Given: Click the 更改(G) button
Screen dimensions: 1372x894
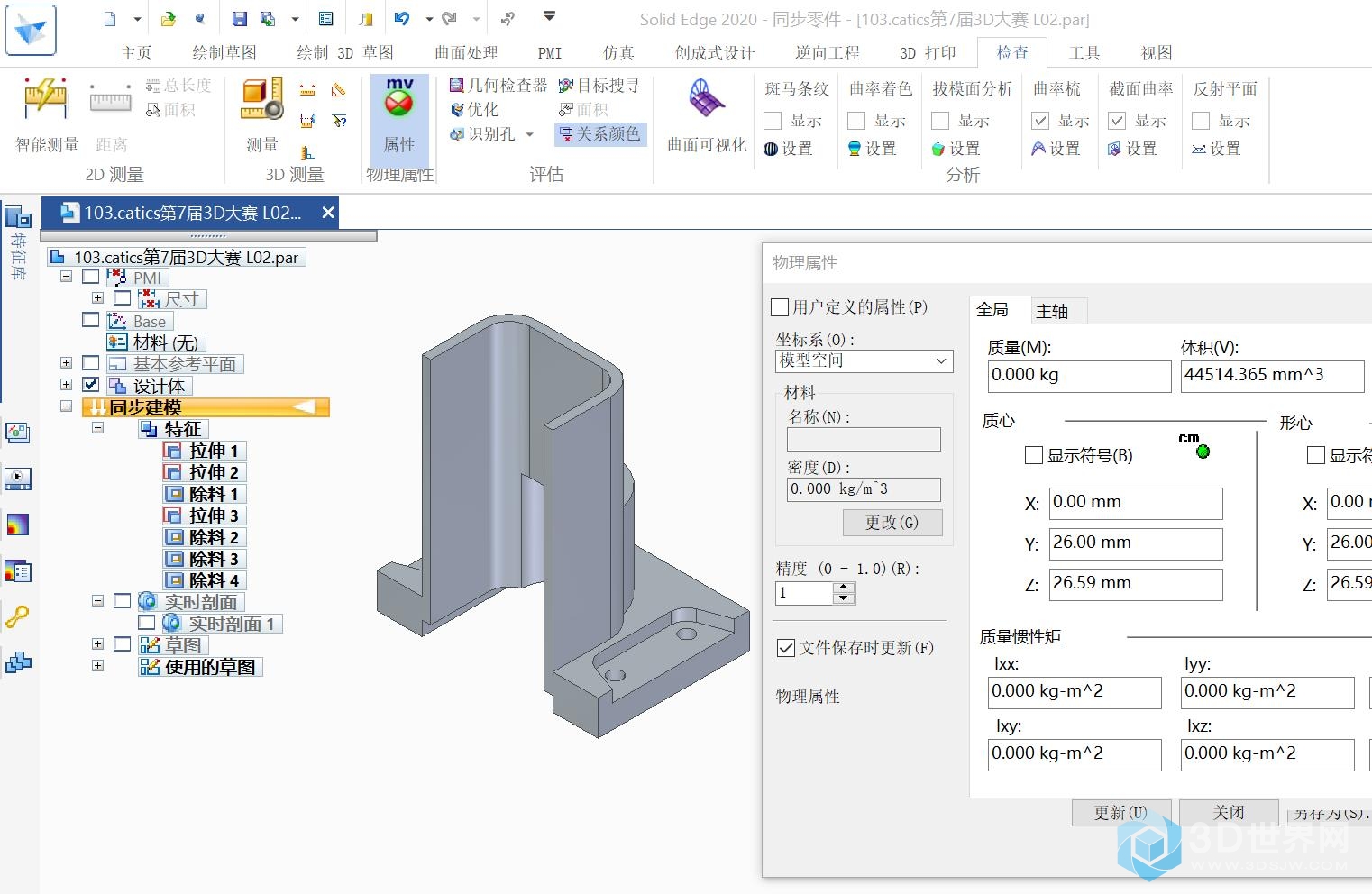Looking at the screenshot, I should [892, 523].
